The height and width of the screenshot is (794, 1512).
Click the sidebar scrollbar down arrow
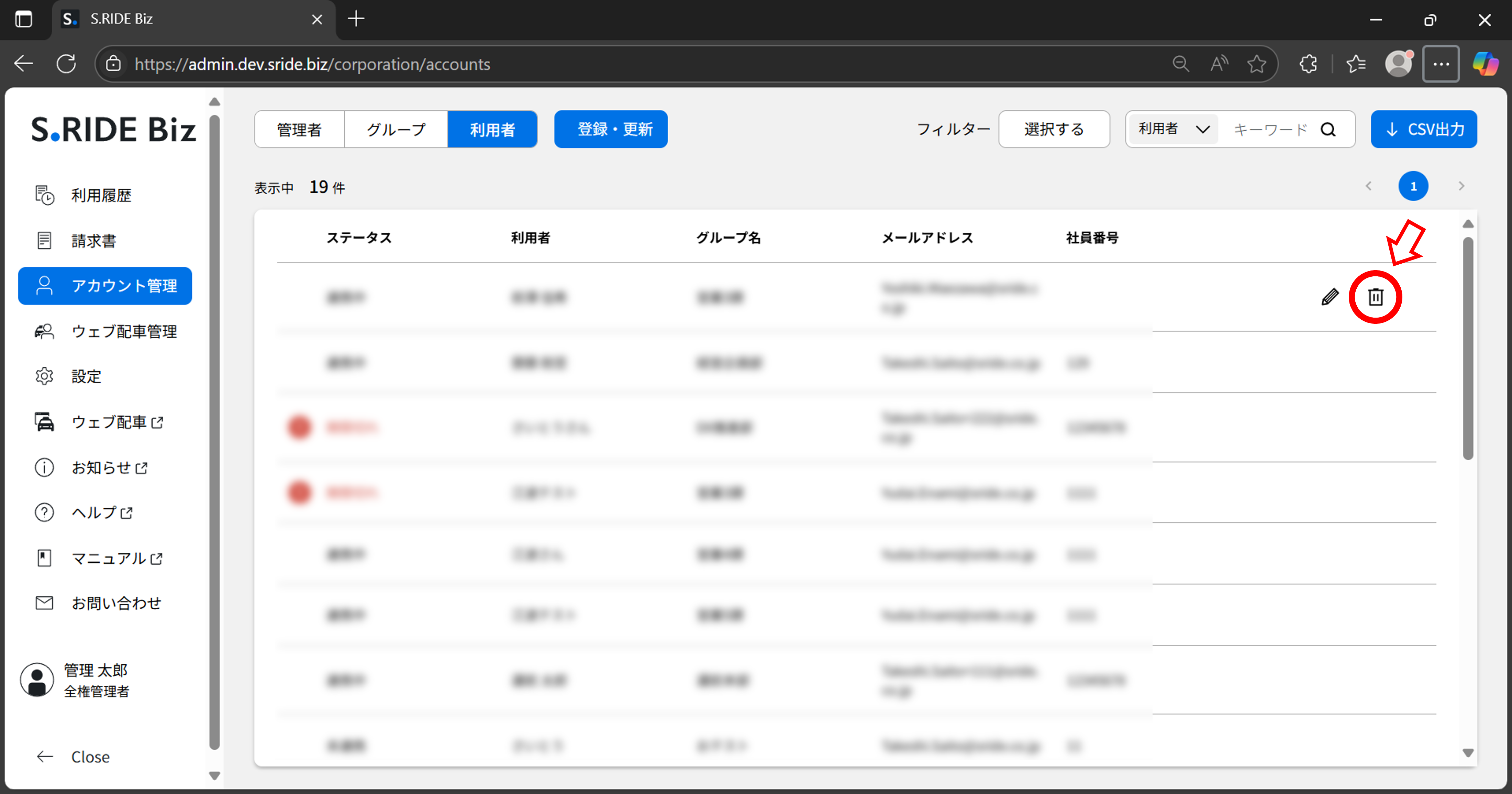pos(215,776)
